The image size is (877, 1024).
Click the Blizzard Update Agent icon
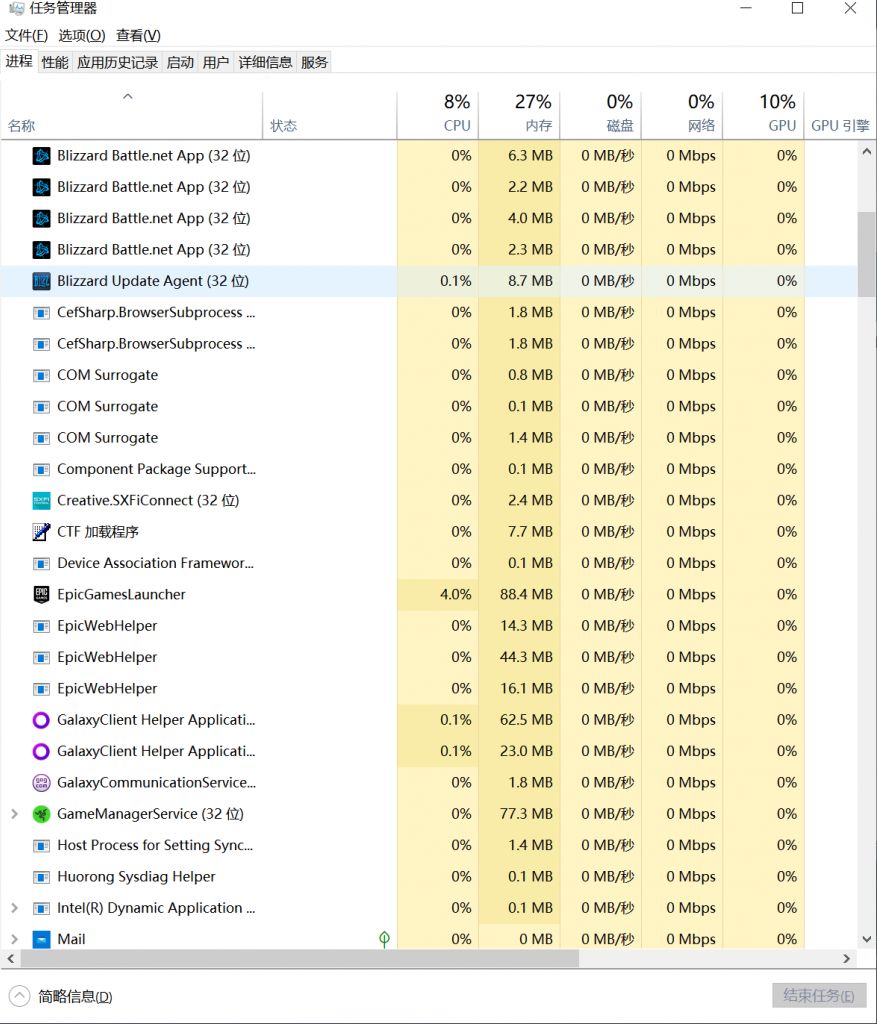[x=41, y=281]
